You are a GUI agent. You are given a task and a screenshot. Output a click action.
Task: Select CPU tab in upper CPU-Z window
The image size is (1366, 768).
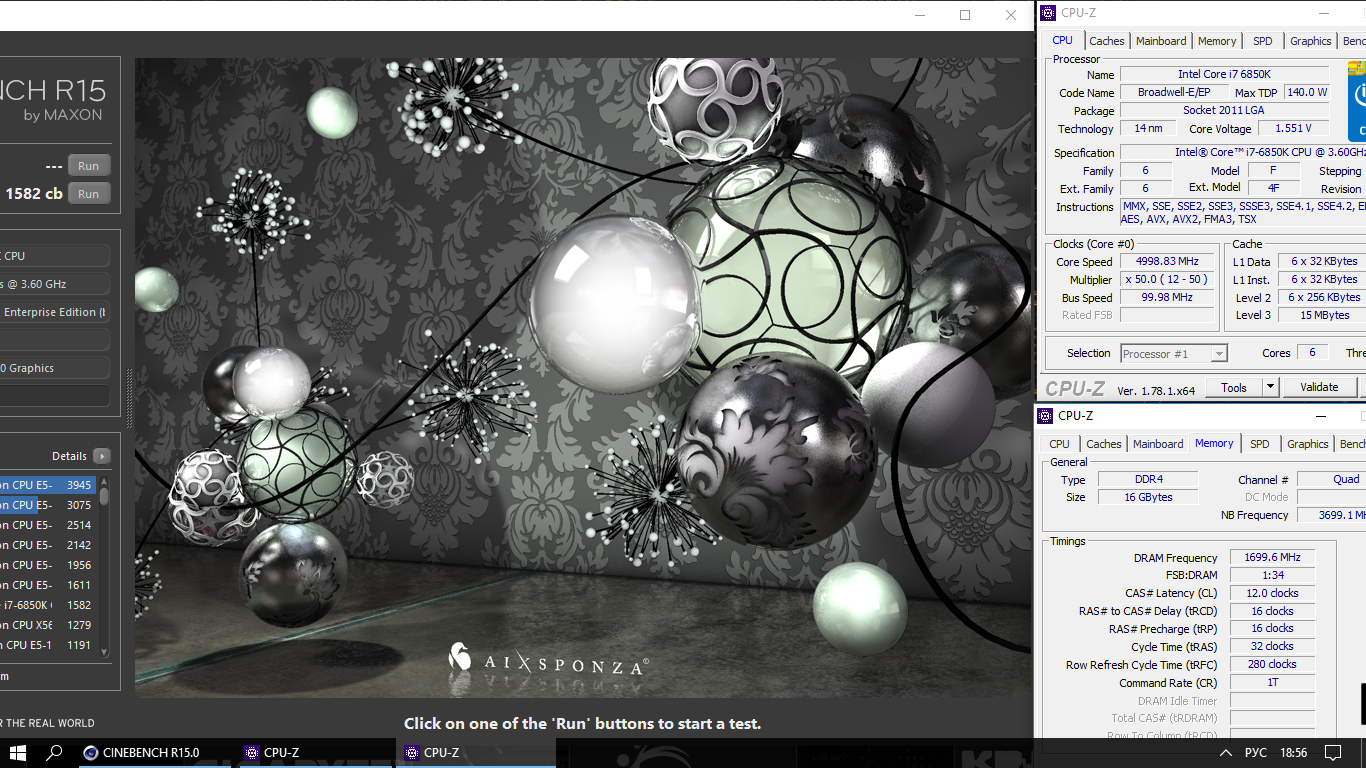tap(1062, 40)
